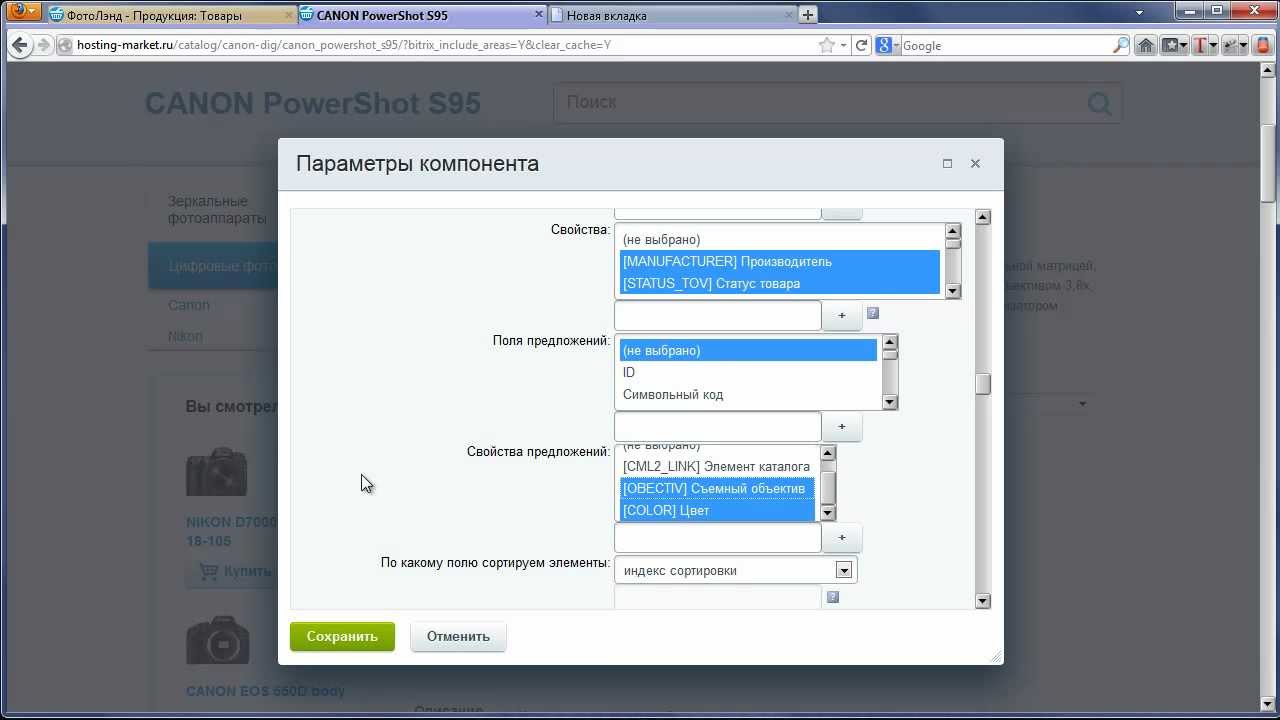Viewport: 1280px width, 720px height.
Task: Click plus button under Свойства предложений list
Action: 841,537
